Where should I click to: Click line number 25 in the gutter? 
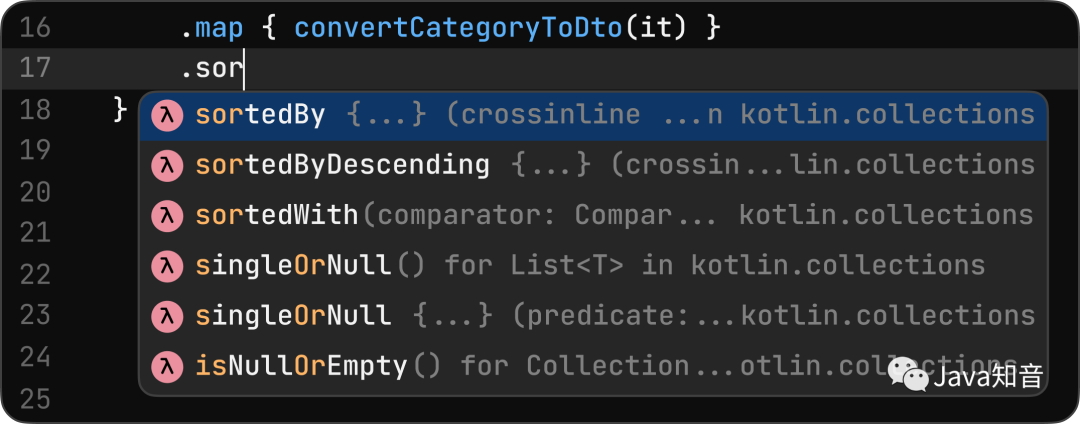pyautogui.click(x=34, y=399)
